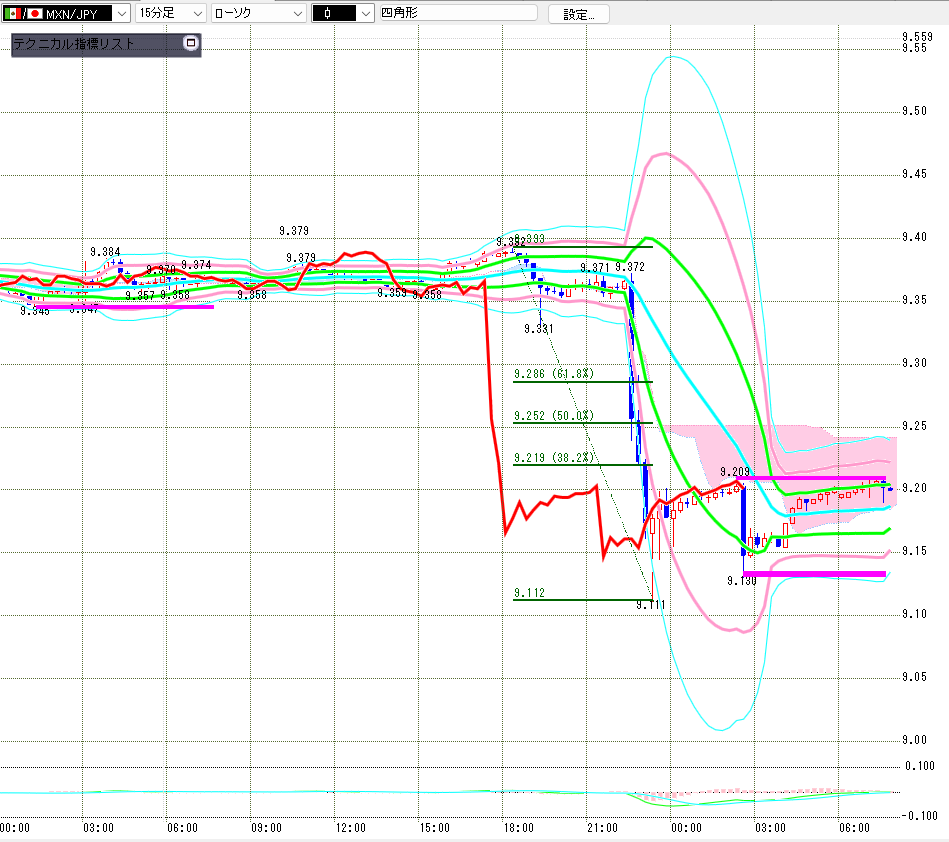Open the ローソク chart type dropdown

pos(258,13)
